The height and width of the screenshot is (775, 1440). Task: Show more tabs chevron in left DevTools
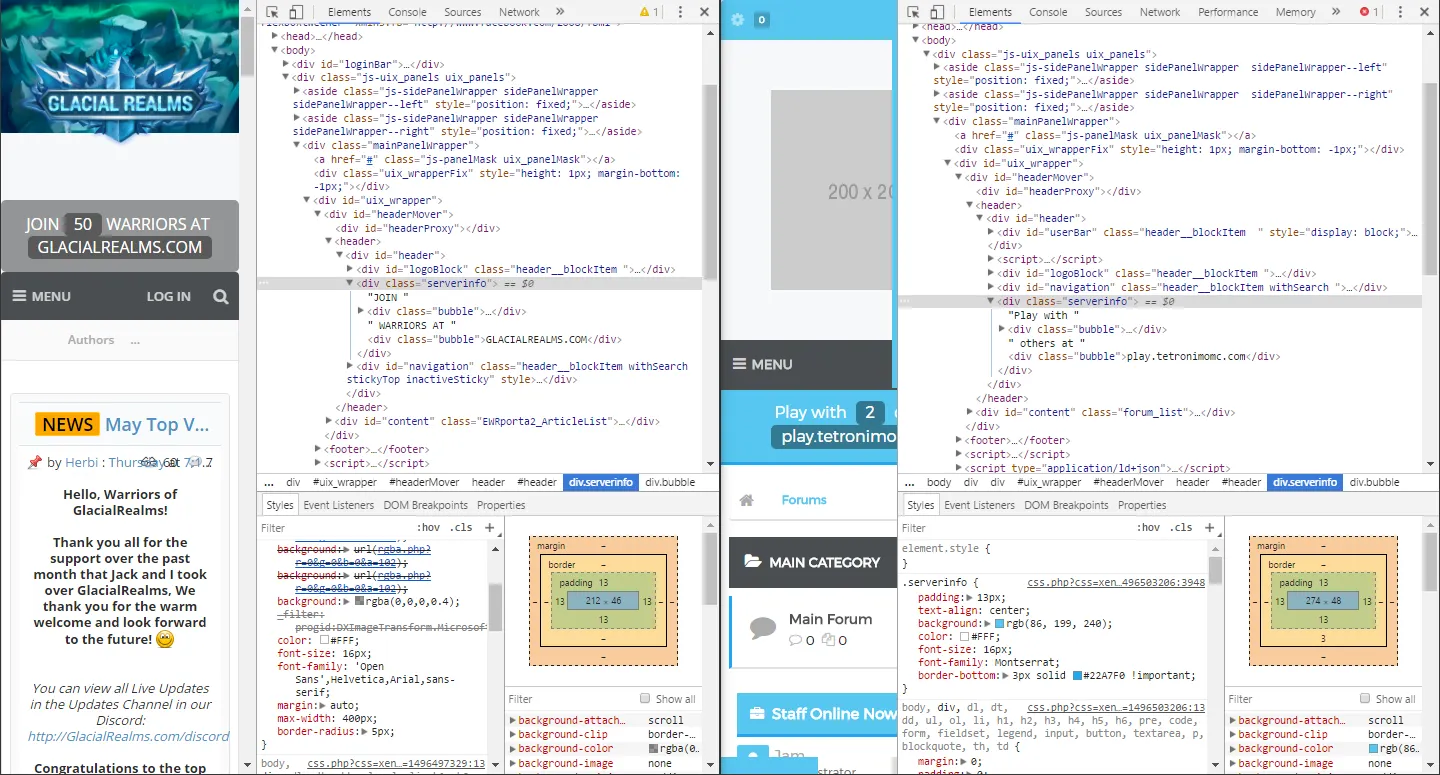[x=562, y=12]
